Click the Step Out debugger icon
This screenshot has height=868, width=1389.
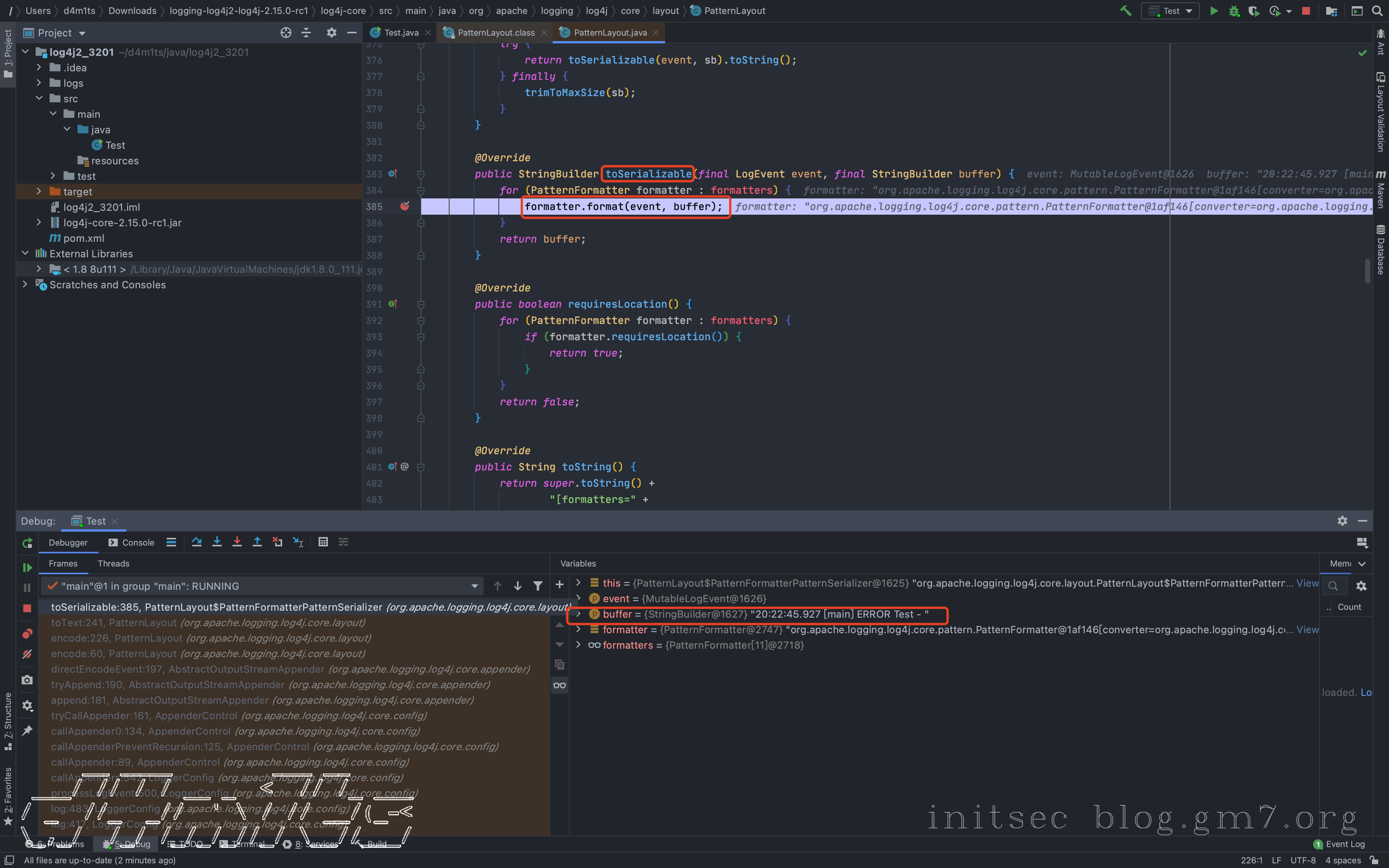pos(257,542)
